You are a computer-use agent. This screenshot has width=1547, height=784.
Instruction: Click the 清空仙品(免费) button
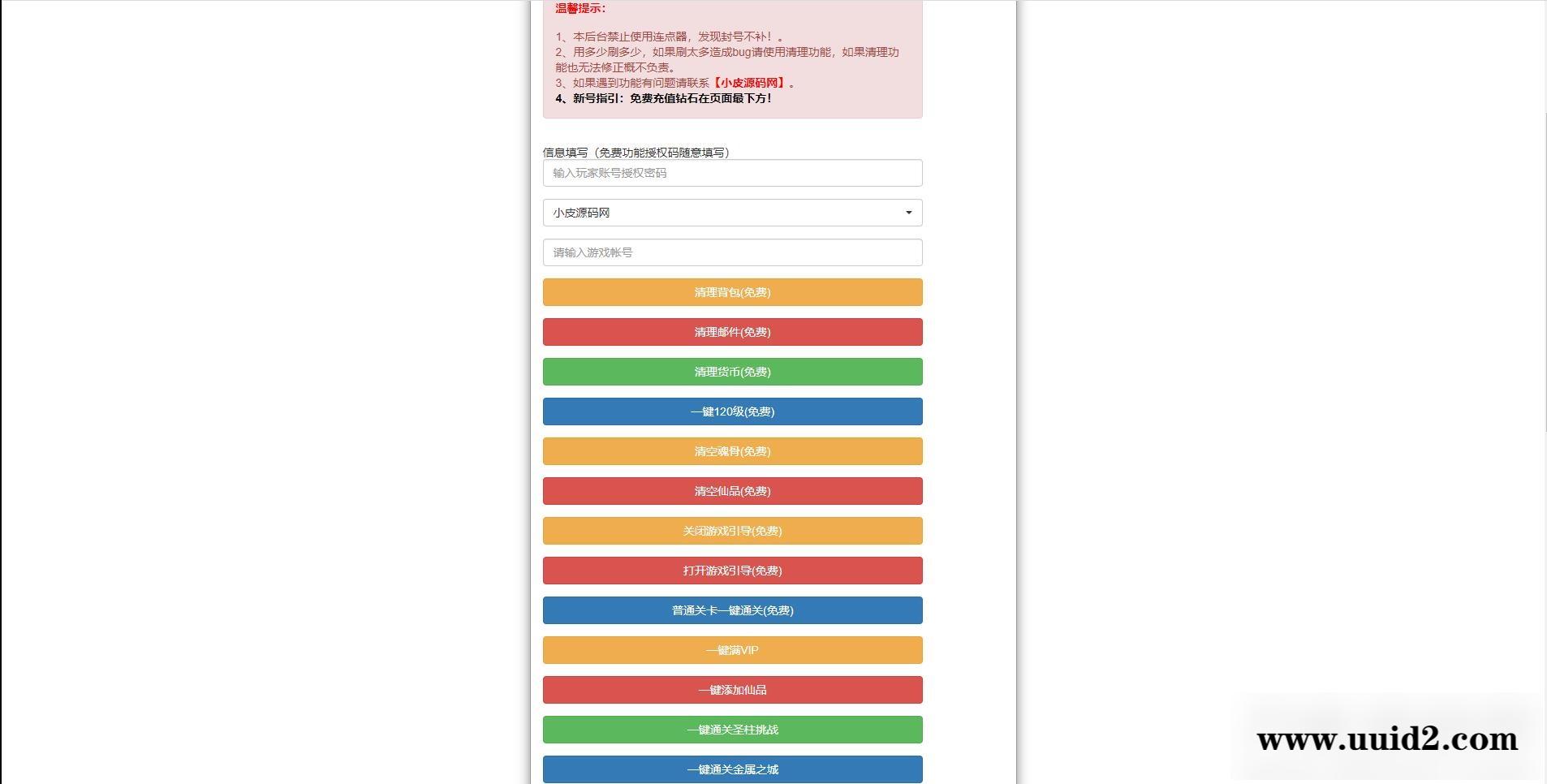732,491
